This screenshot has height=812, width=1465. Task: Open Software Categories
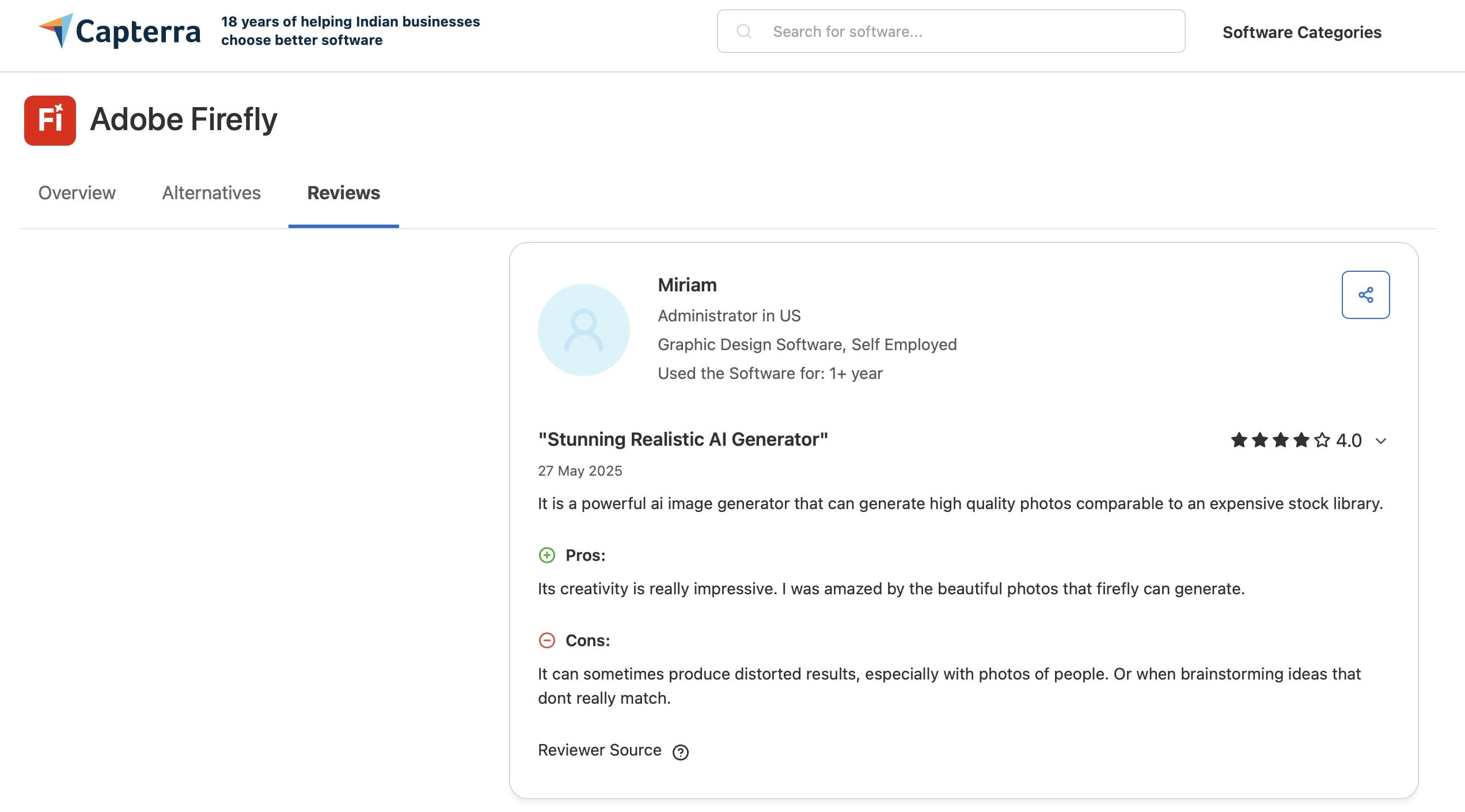point(1301,32)
